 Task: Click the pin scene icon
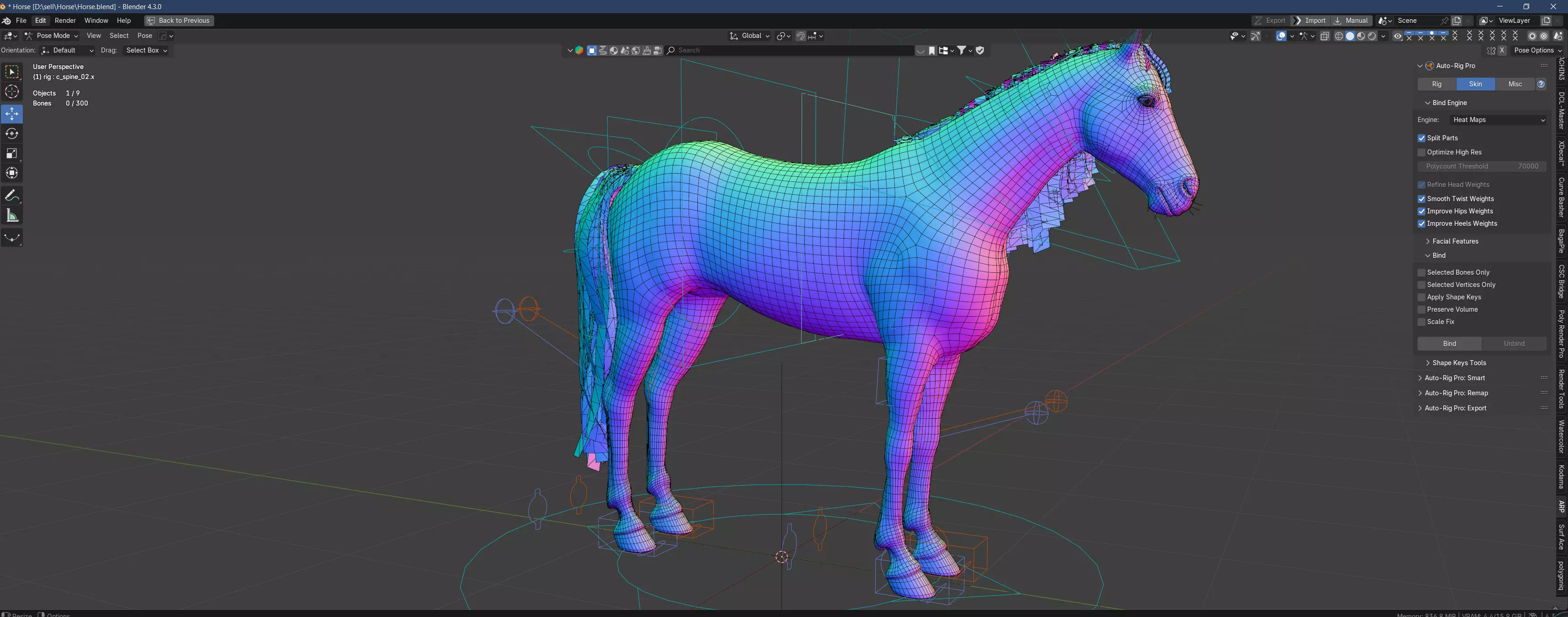(1444, 21)
